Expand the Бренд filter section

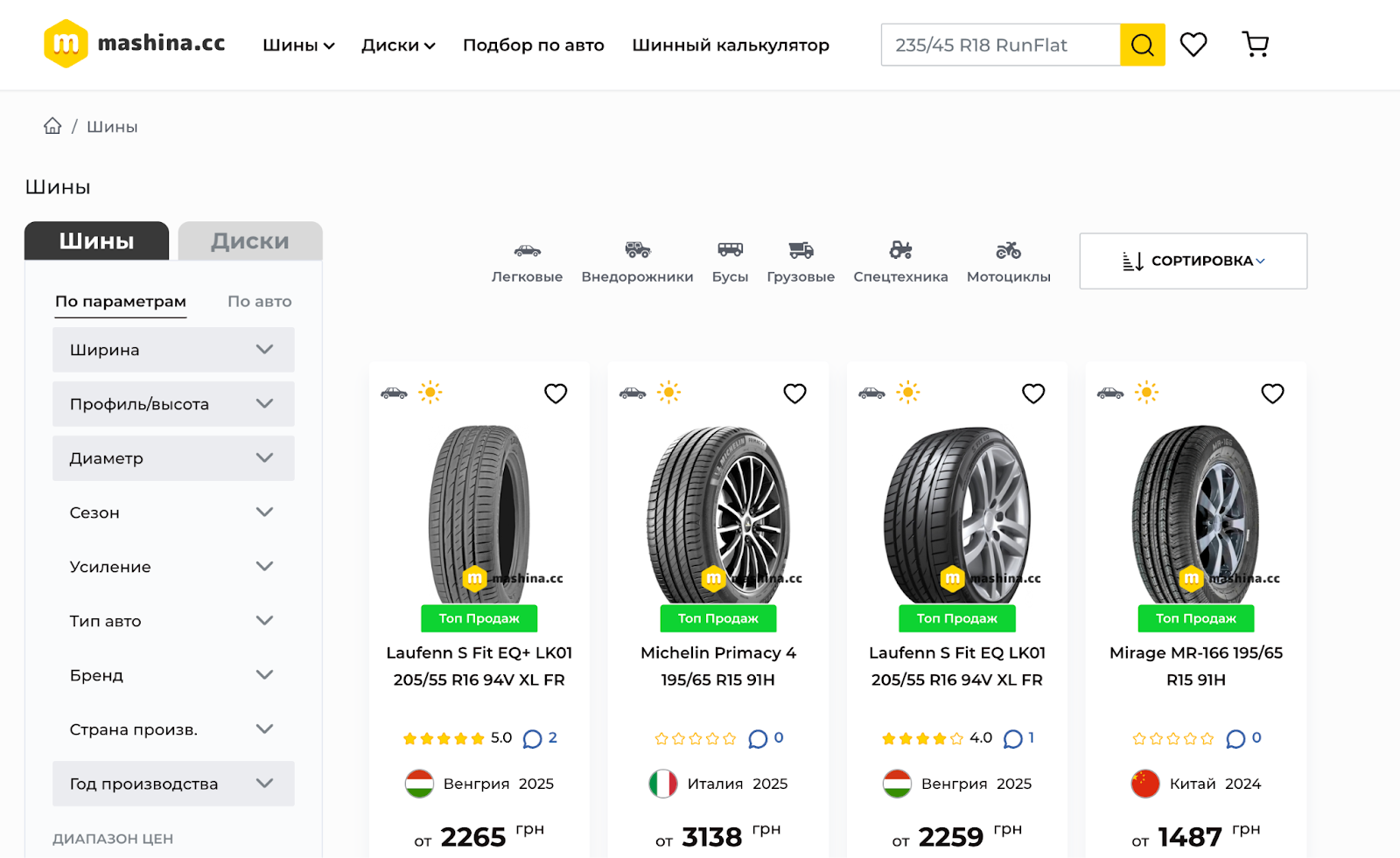coord(173,675)
